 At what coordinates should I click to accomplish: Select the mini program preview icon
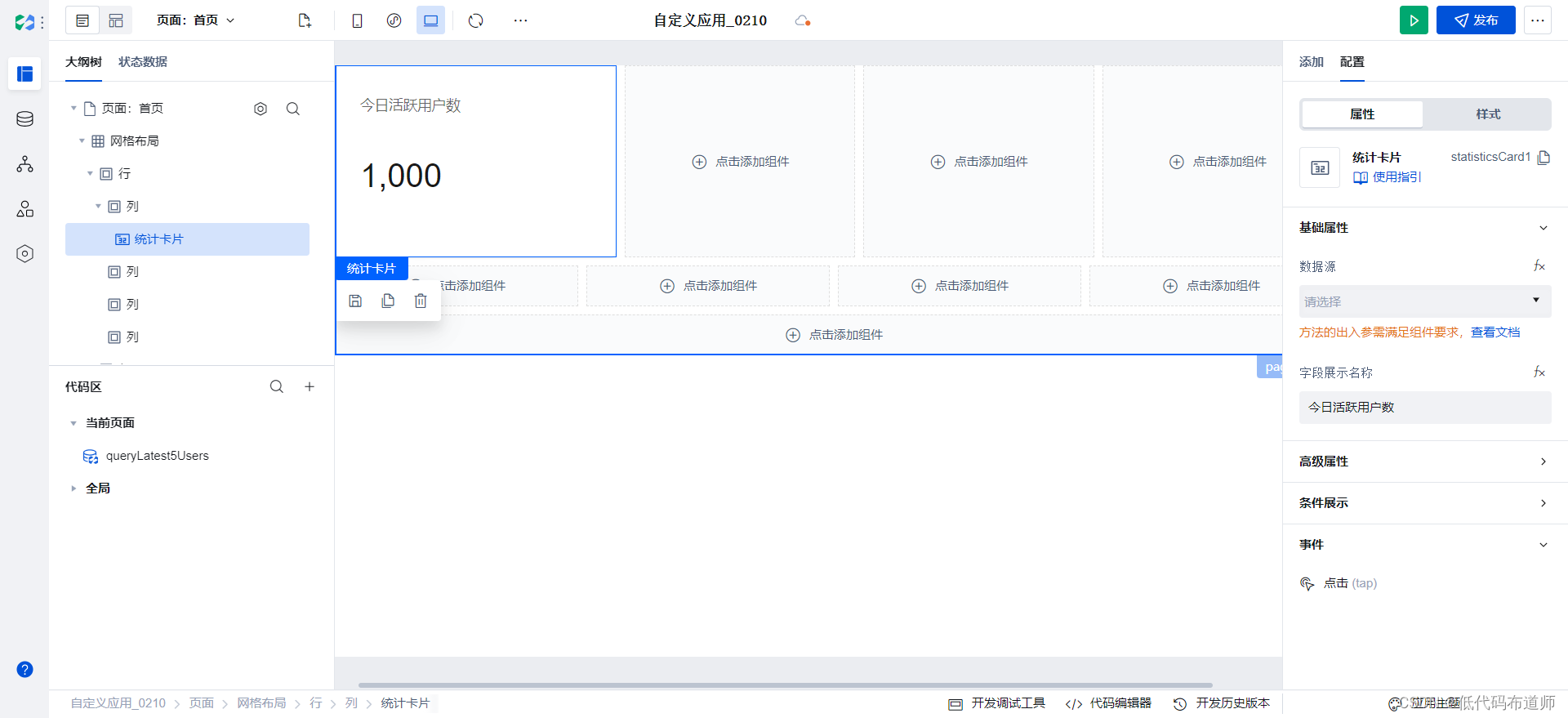(x=394, y=20)
